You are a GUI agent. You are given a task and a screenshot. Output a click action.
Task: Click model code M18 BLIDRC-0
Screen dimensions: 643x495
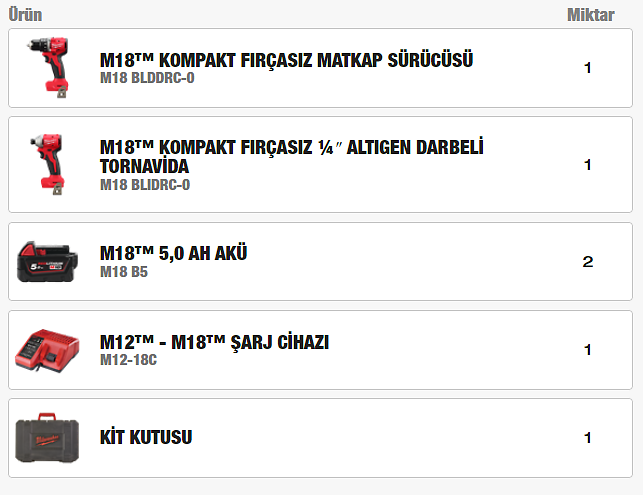pos(145,184)
